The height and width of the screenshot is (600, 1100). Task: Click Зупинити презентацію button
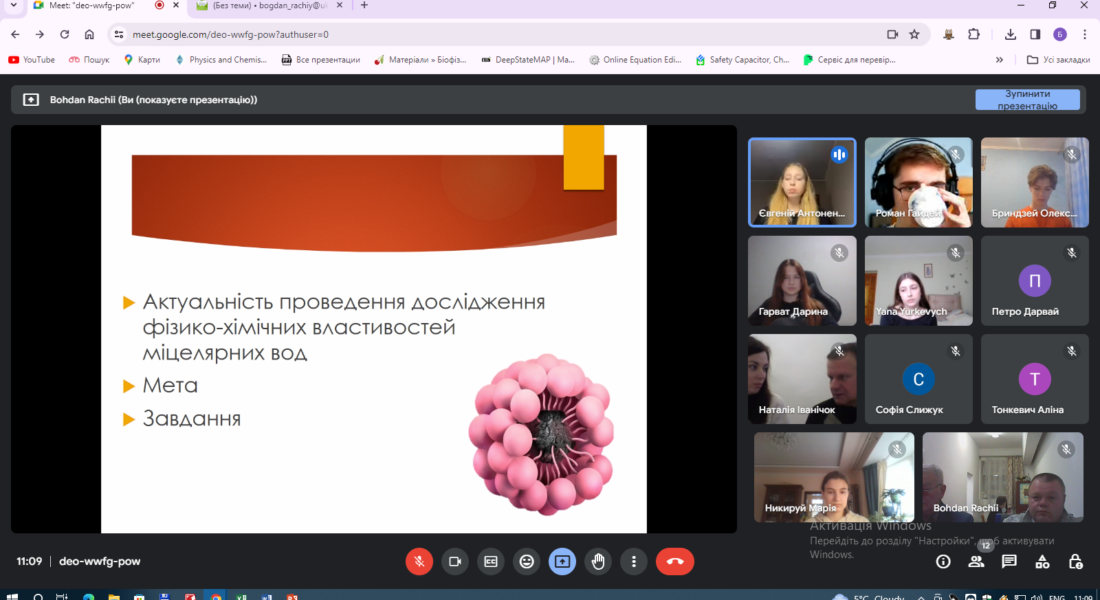[1027, 99]
